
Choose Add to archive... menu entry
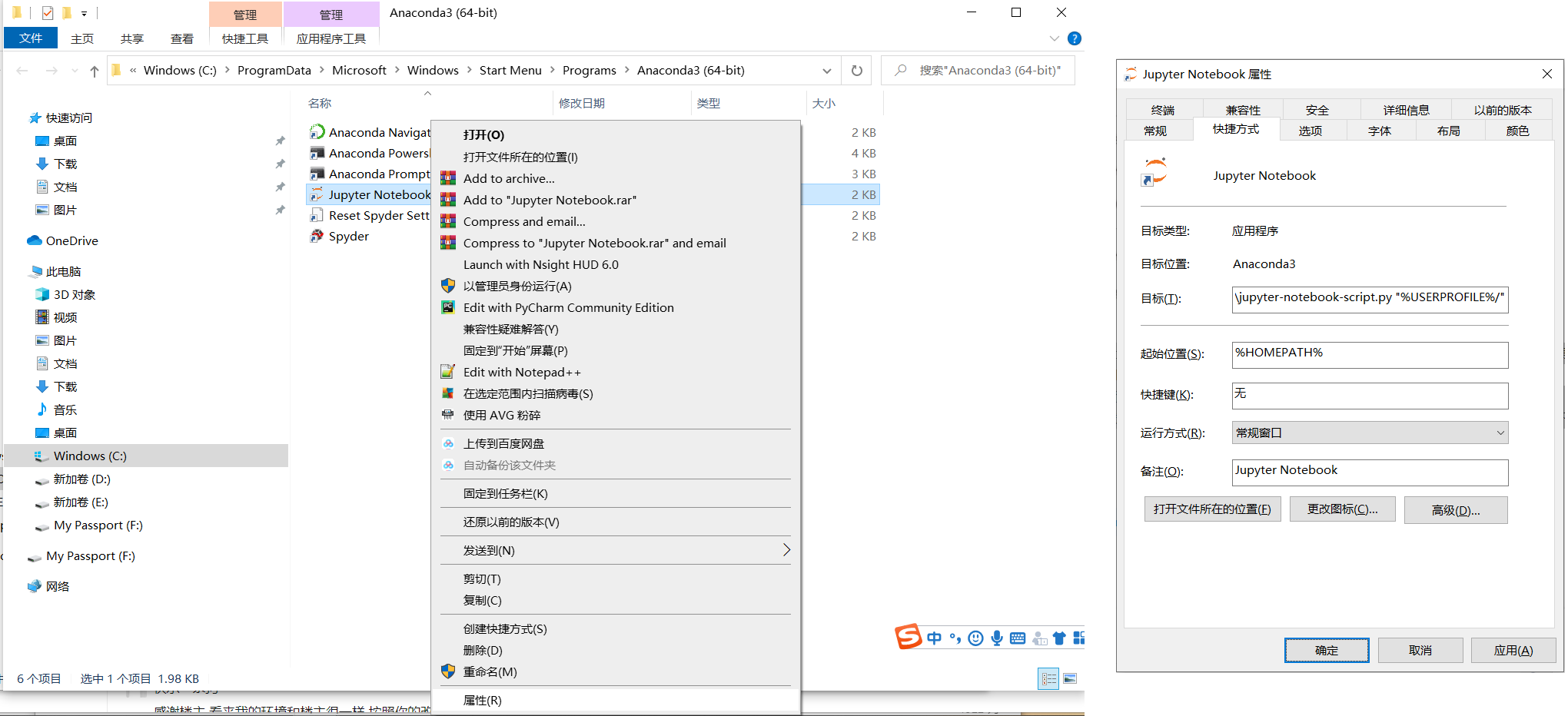(x=616, y=178)
